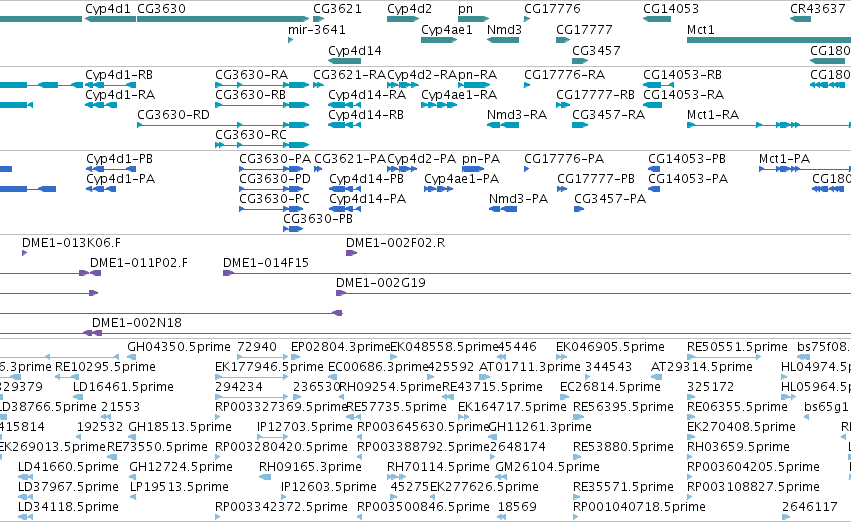The image size is (851, 522).
Task: Click transcript CG17777-RB
Action: pos(595,95)
